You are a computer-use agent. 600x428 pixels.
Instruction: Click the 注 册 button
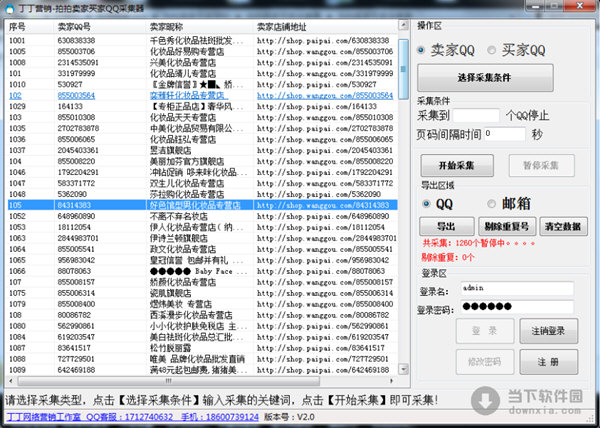(x=548, y=361)
